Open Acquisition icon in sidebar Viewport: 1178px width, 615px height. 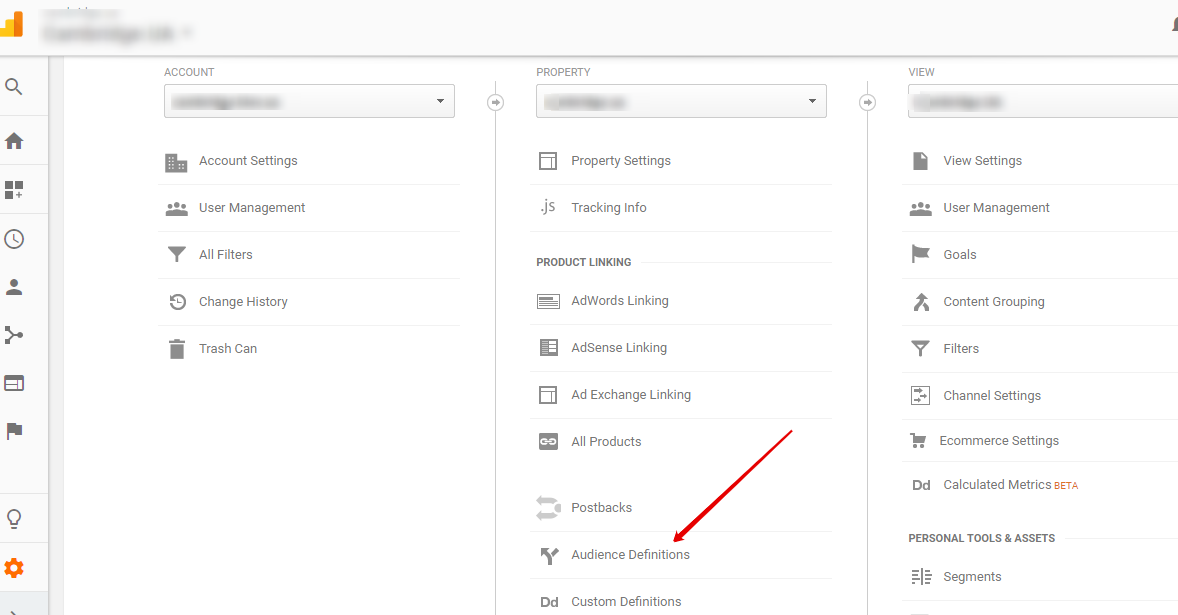pos(14,335)
